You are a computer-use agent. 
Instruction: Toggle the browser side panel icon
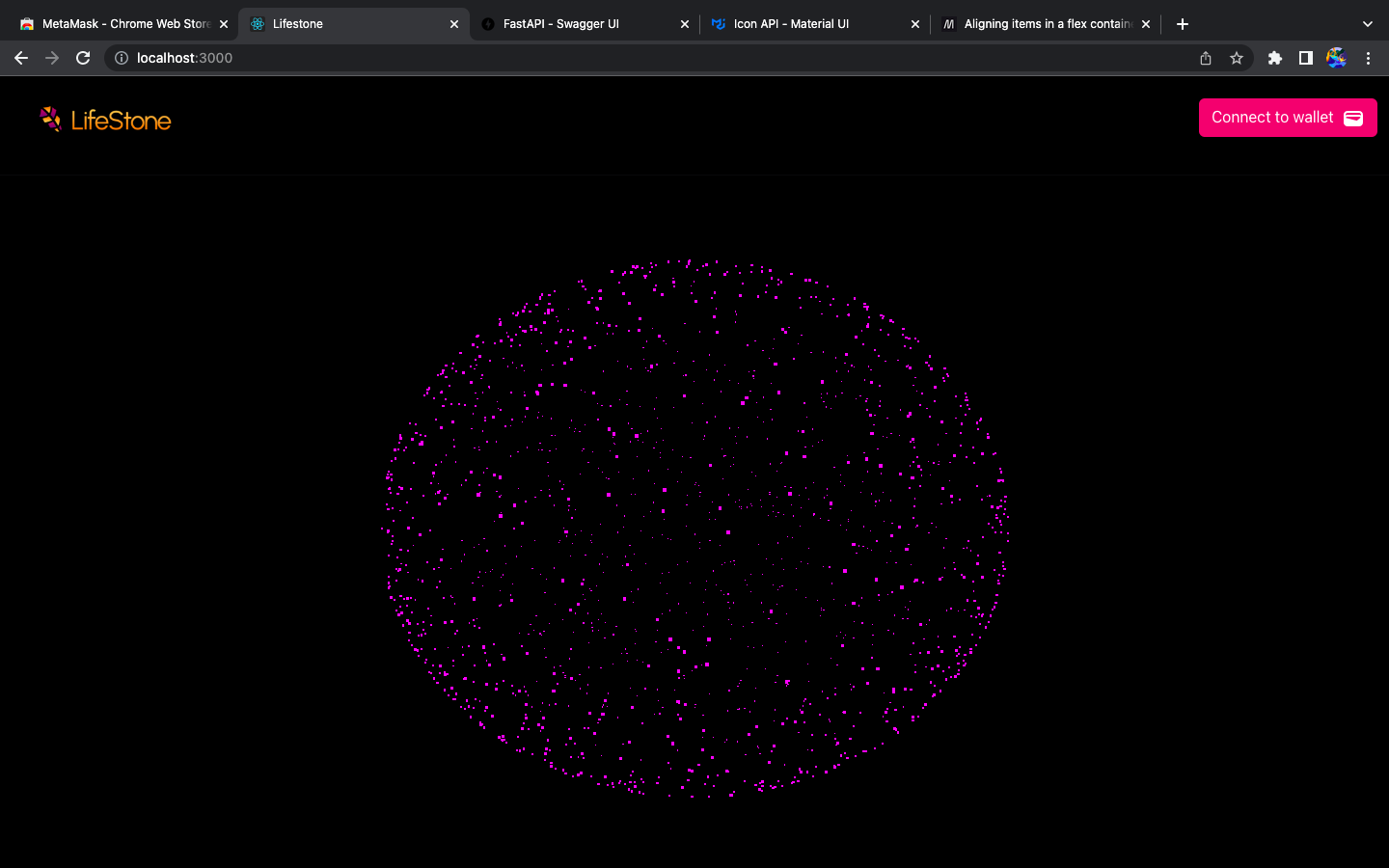tap(1306, 58)
